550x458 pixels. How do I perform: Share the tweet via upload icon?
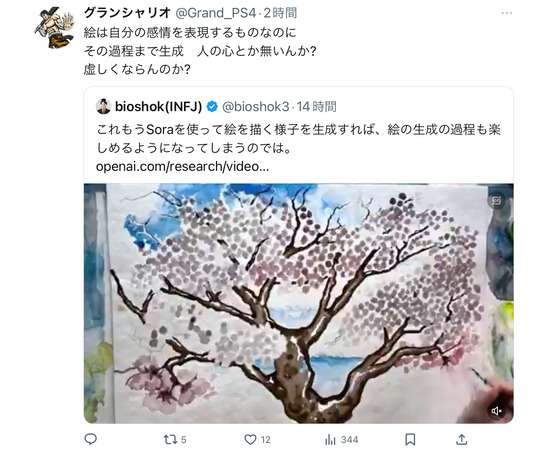point(462,439)
